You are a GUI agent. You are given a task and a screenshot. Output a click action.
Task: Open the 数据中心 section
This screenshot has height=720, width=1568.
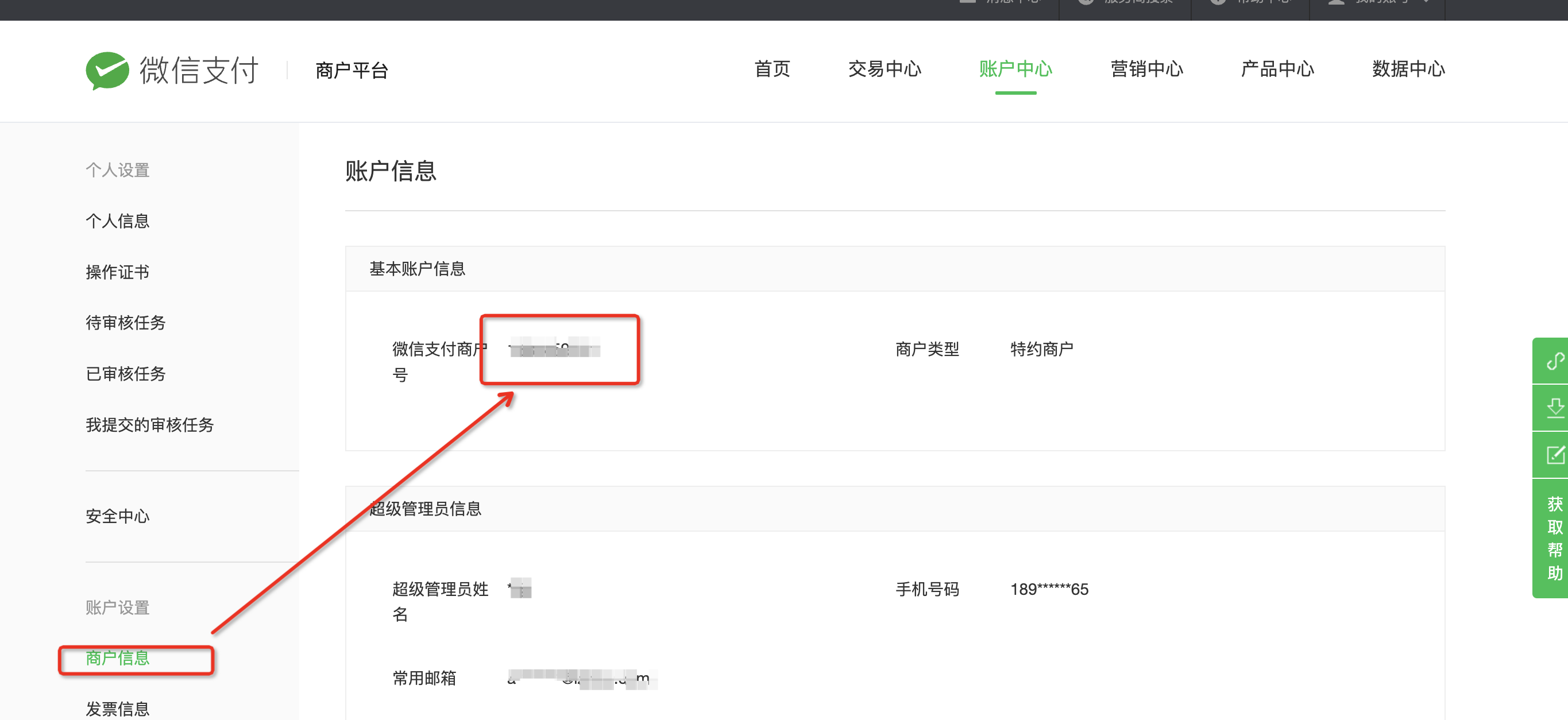(1408, 69)
